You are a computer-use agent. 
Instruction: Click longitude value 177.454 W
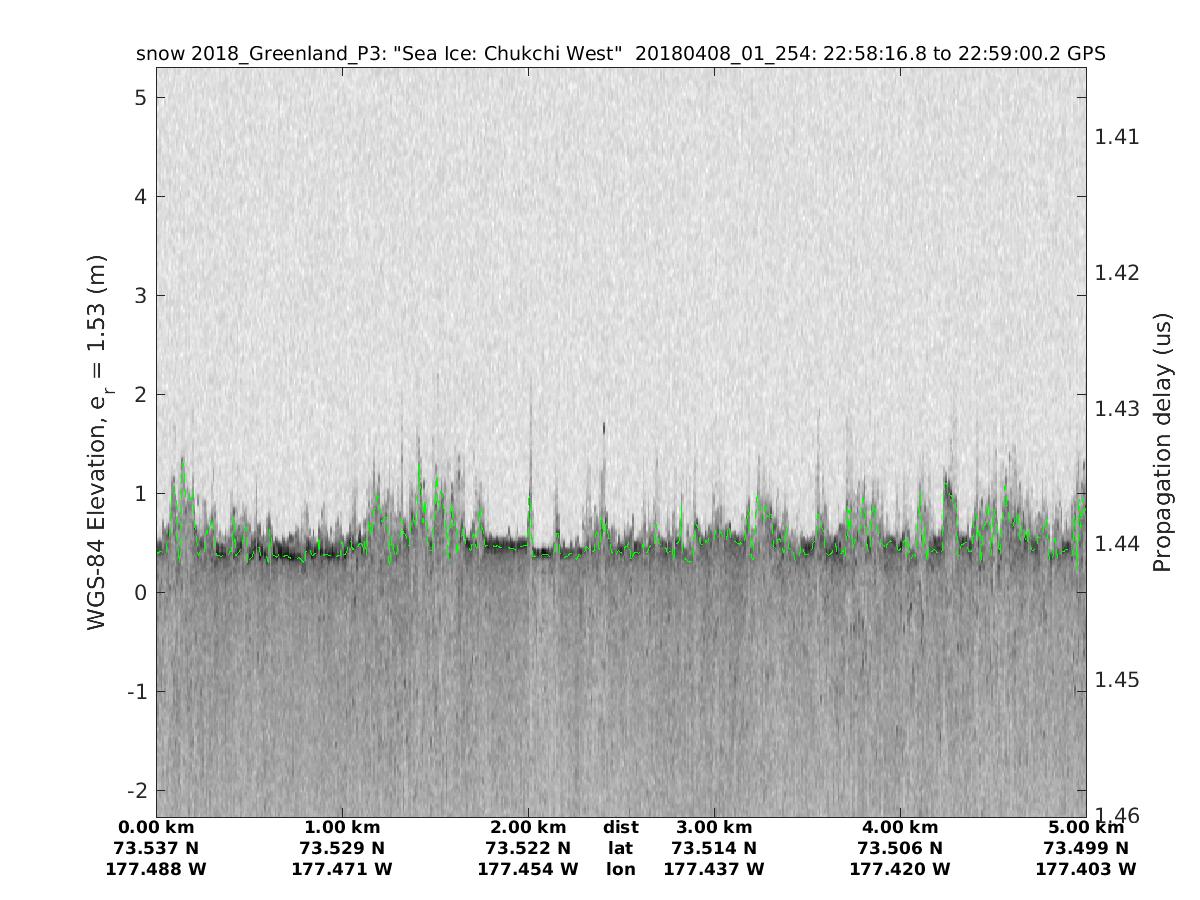pos(528,869)
